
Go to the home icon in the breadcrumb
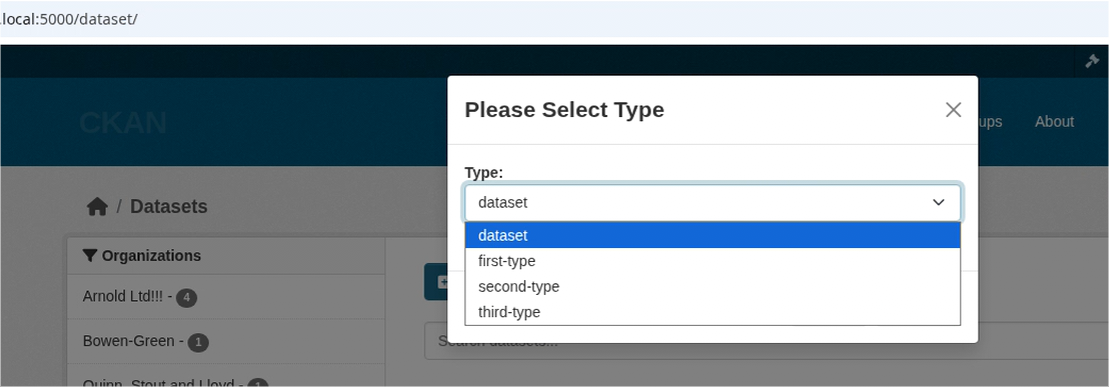click(x=97, y=207)
